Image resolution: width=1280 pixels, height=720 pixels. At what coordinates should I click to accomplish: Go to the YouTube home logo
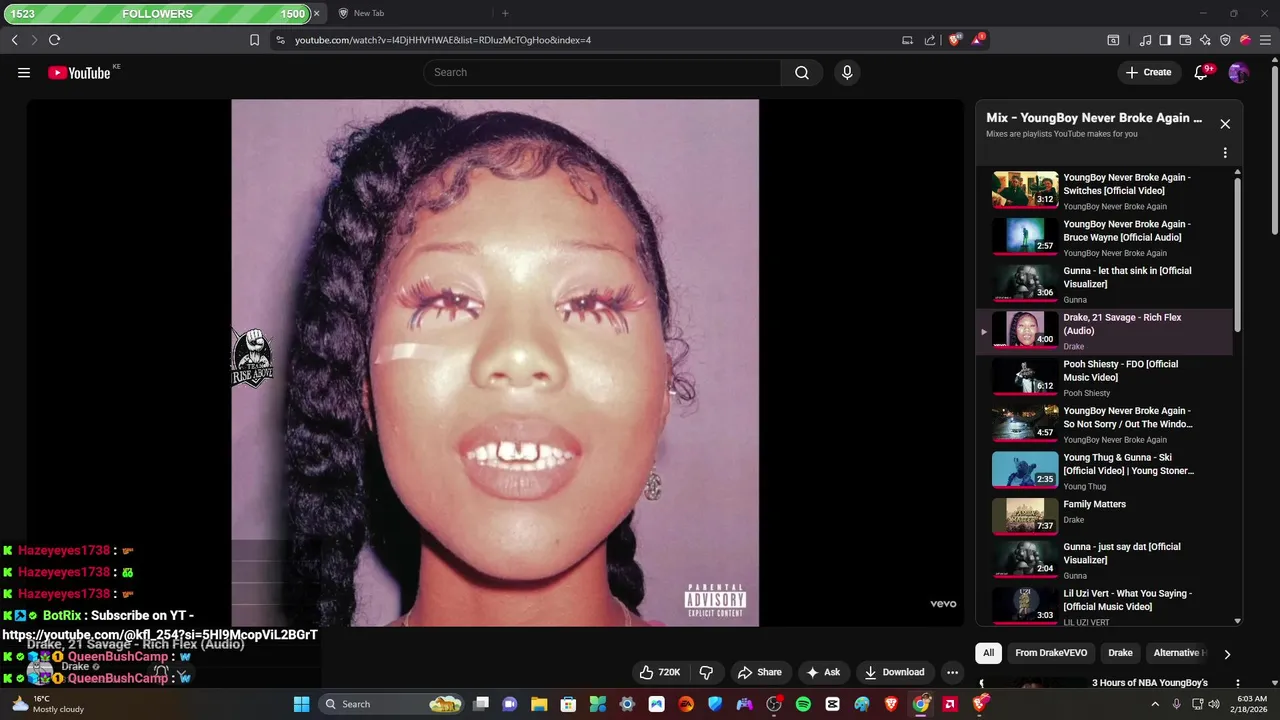(x=79, y=72)
